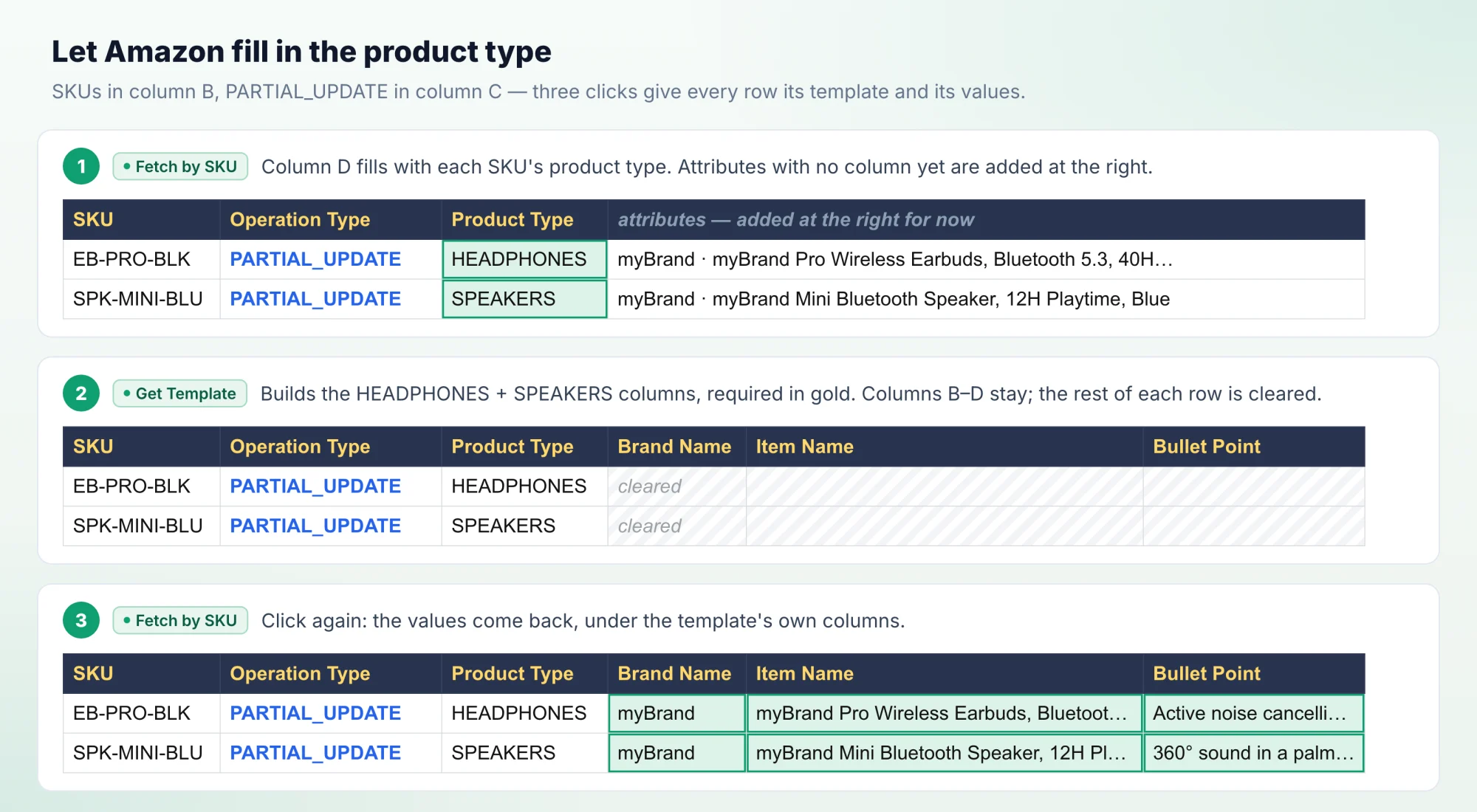Select the myBrand cell in the HEADPHONES row

(676, 713)
